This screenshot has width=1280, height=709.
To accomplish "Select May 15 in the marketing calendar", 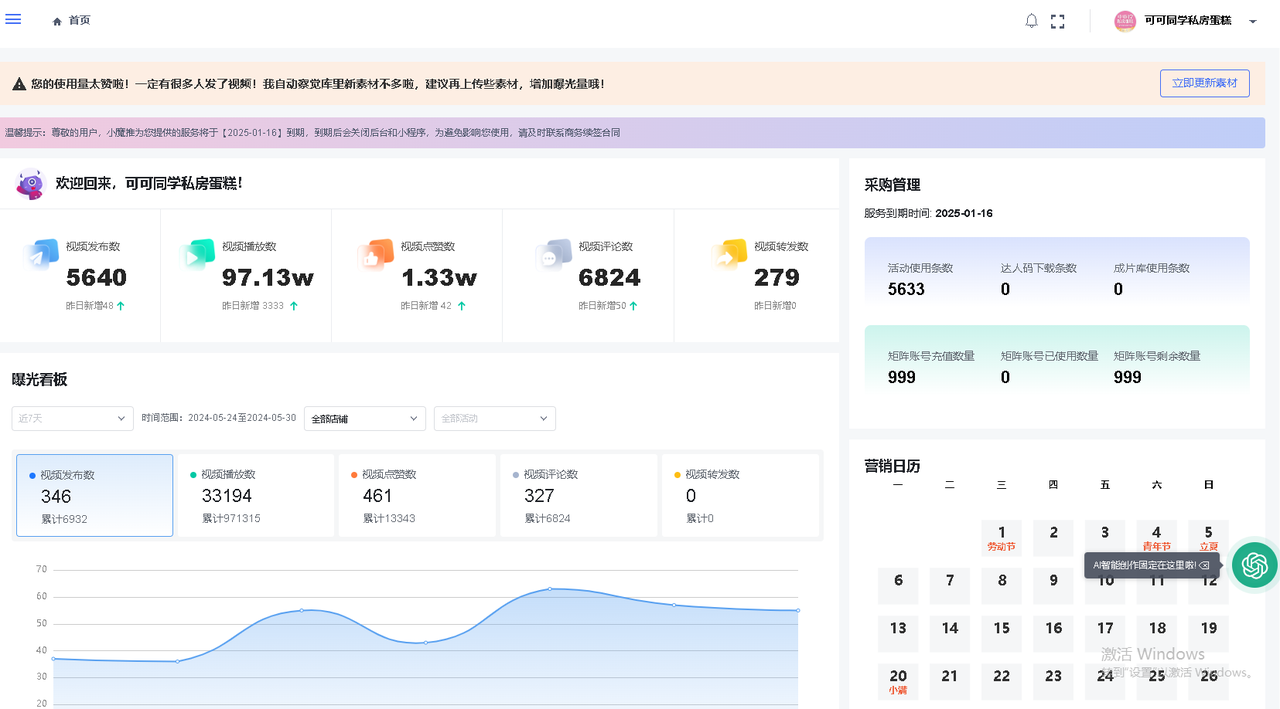I will coord(1001,628).
